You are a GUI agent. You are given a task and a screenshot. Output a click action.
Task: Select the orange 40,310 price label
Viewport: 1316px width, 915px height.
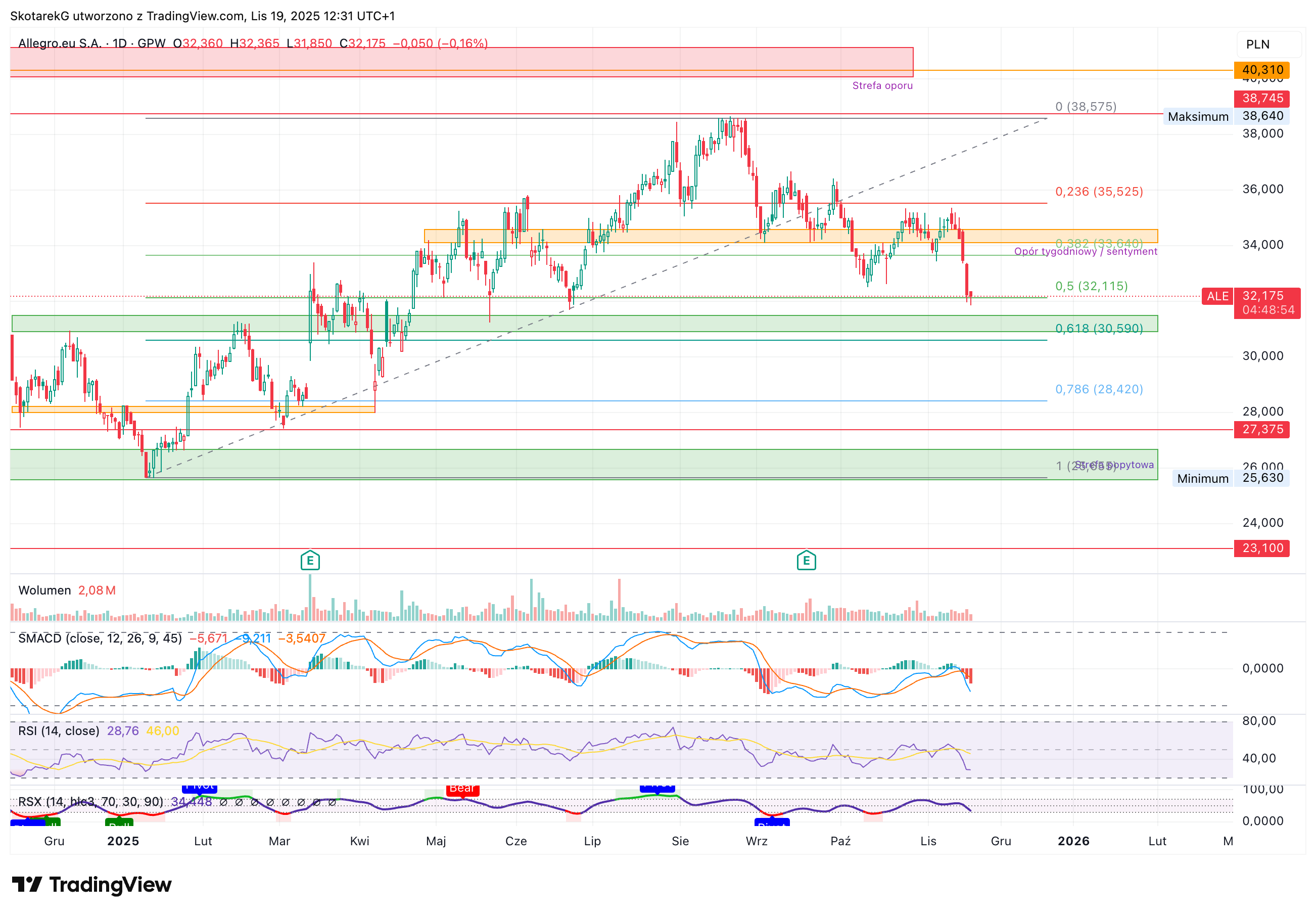click(1261, 70)
